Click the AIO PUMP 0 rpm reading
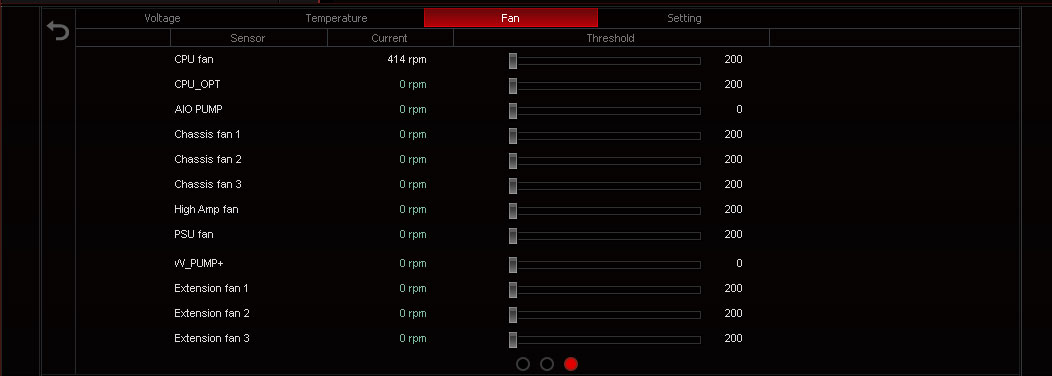 pos(413,109)
